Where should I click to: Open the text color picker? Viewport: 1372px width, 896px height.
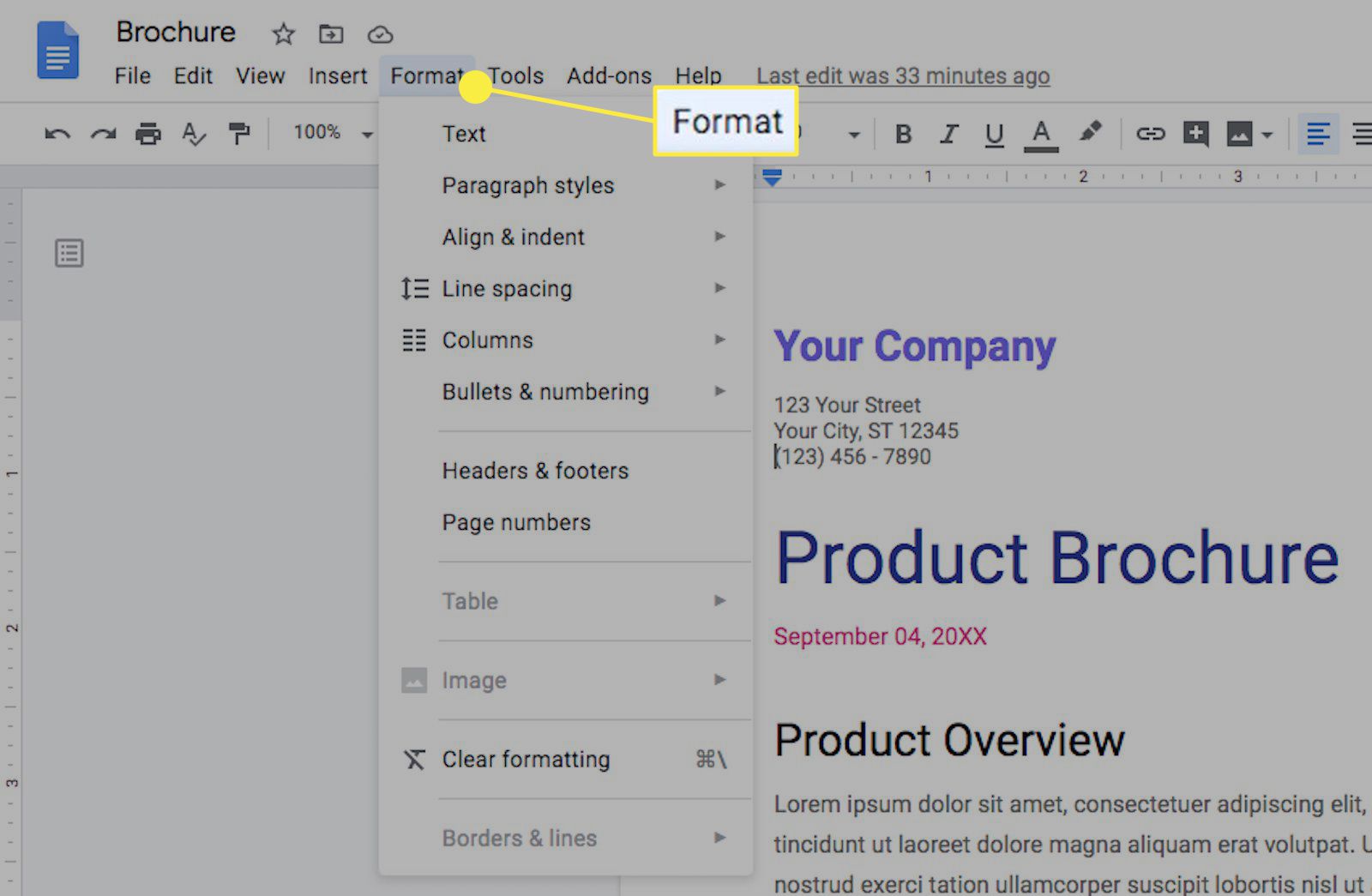pyautogui.click(x=1041, y=135)
